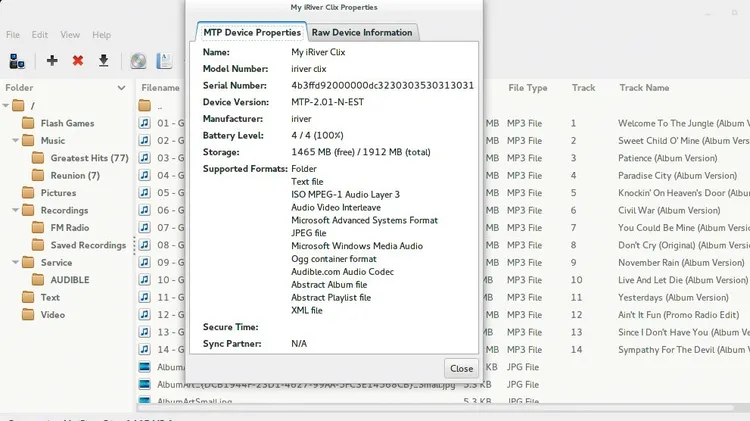The width and height of the screenshot is (750, 421).
Task: Click the music note icon for file 14
Action: (144, 349)
